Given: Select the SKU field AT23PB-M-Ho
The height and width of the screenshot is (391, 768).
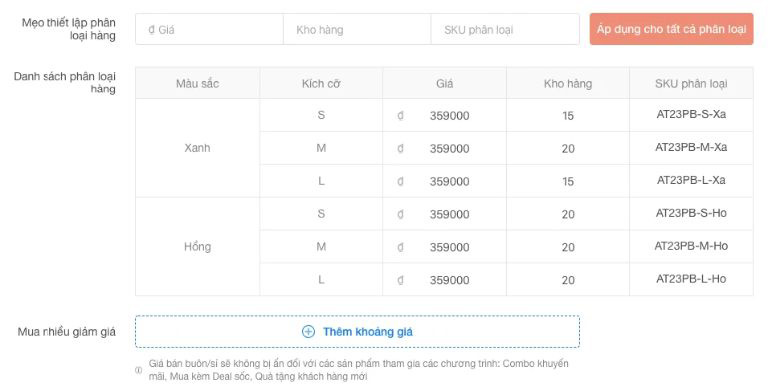Looking at the screenshot, I should tap(691, 246).
